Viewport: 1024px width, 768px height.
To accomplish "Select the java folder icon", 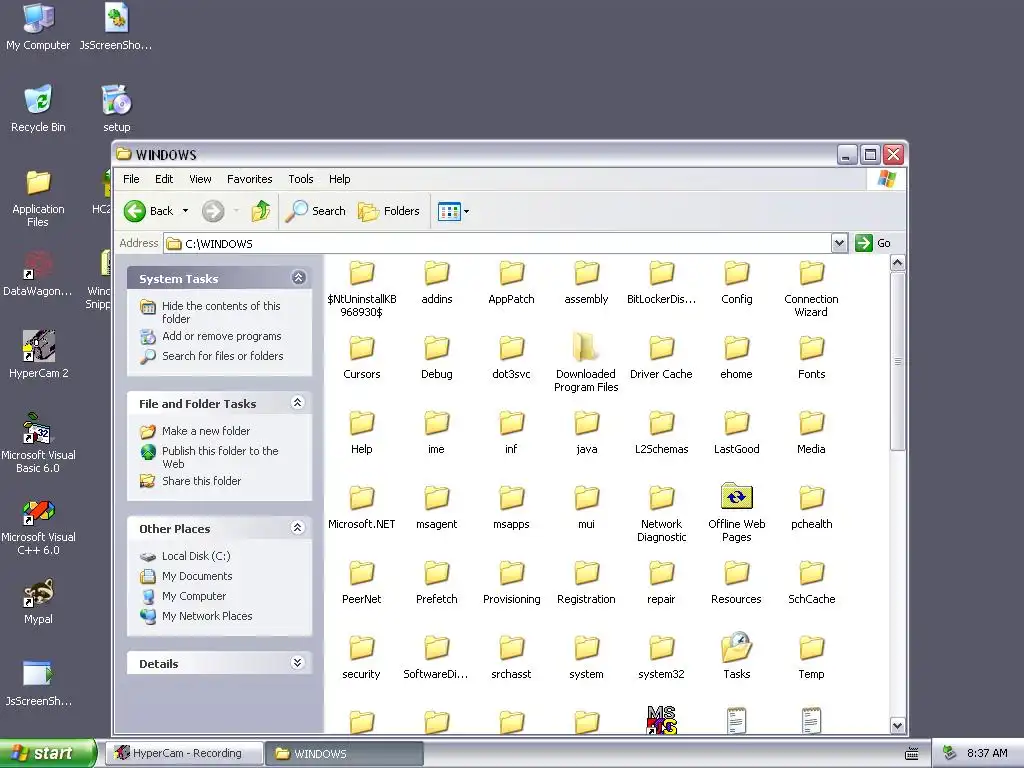I will pos(586,423).
